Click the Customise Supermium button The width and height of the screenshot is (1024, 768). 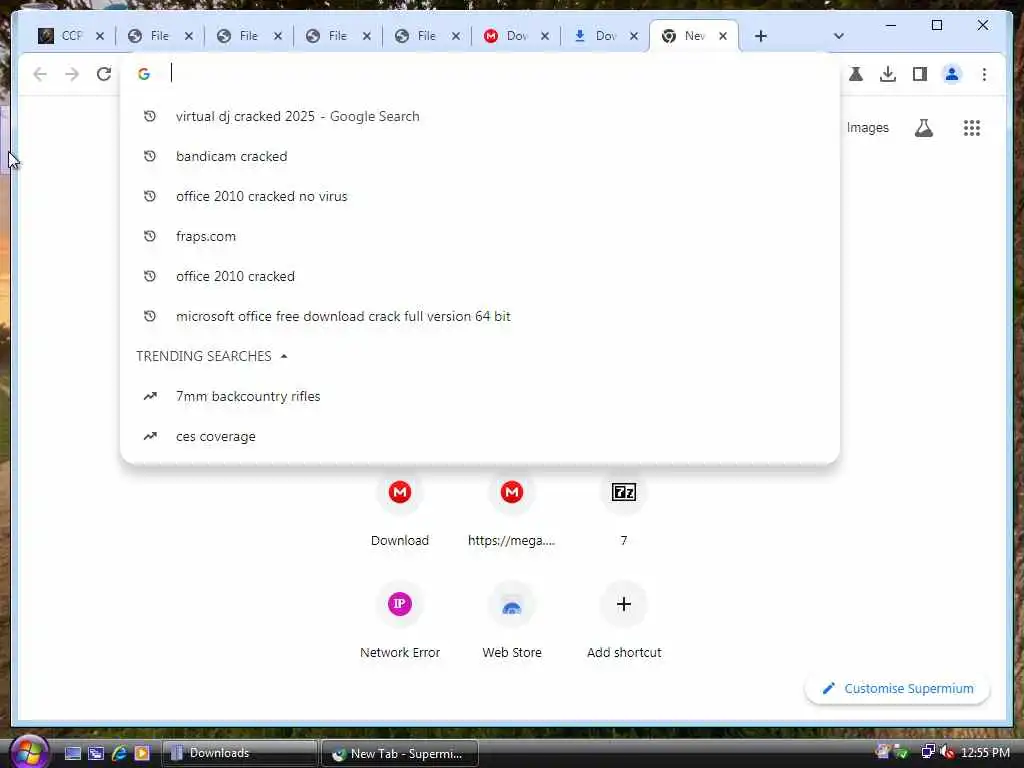pyautogui.click(x=897, y=688)
